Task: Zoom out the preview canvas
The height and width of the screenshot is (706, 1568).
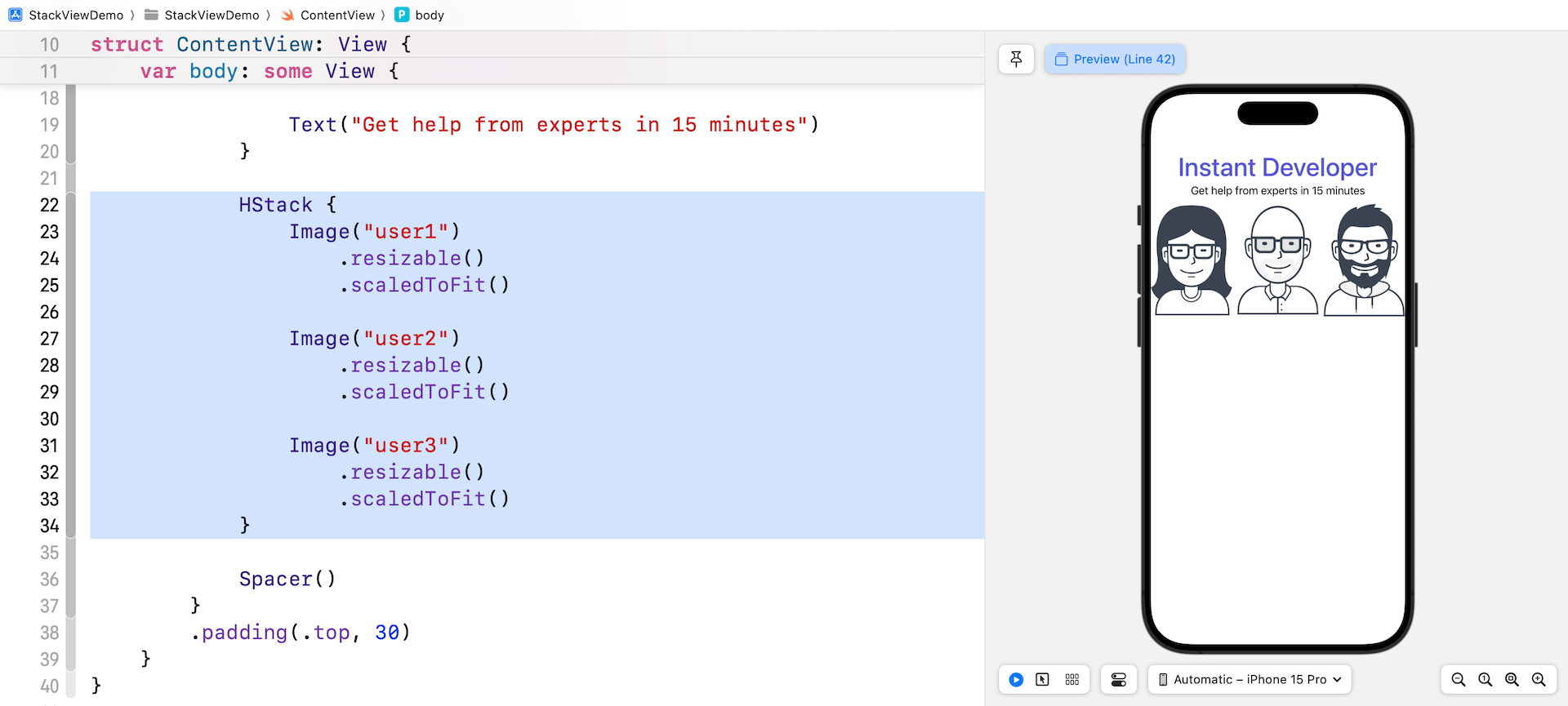Action: tap(1458, 679)
